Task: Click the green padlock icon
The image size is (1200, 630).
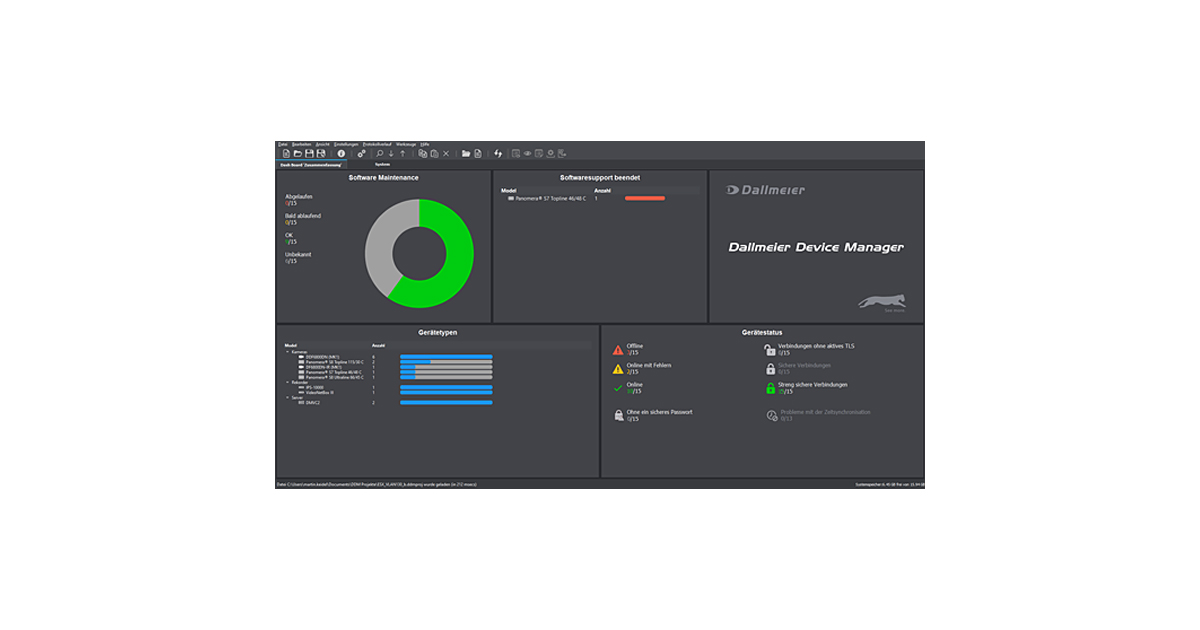Action: [x=770, y=387]
